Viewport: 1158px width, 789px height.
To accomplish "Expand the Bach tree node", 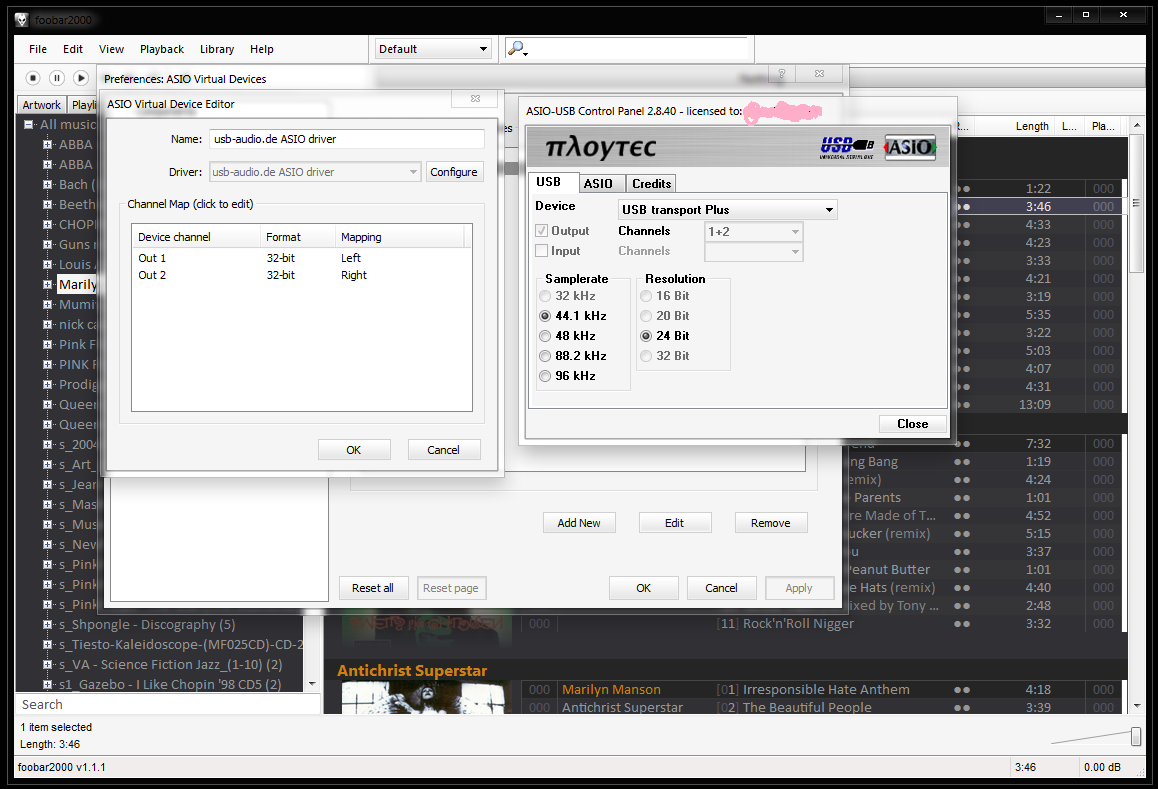I will pyautogui.click(x=47, y=185).
